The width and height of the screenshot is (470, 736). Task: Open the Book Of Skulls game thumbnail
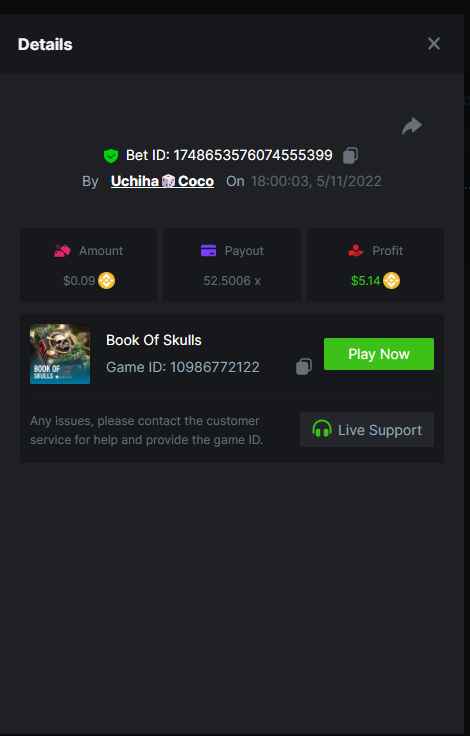point(60,354)
